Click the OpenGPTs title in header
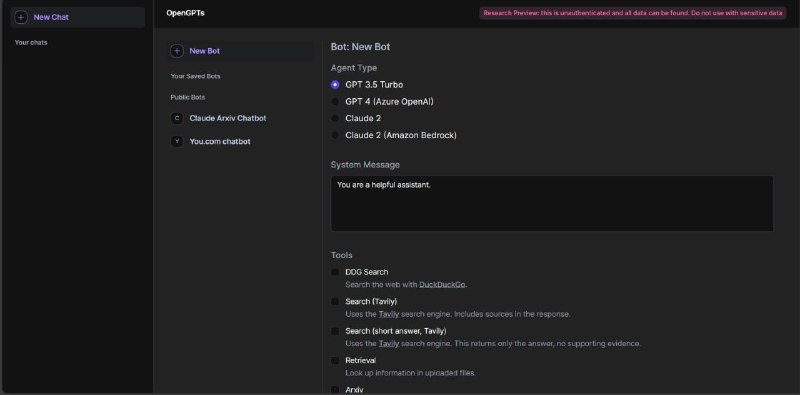 point(185,13)
